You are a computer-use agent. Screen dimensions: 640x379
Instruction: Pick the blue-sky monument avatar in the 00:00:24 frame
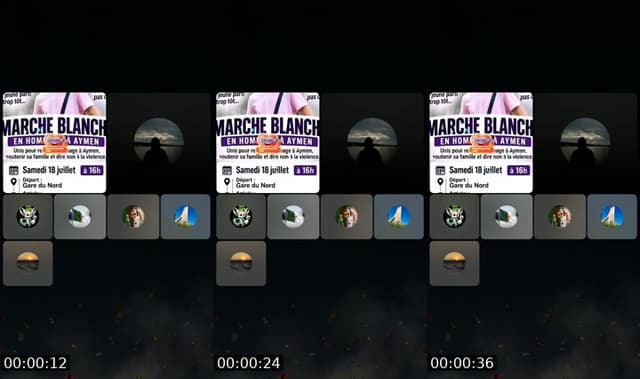399,217
